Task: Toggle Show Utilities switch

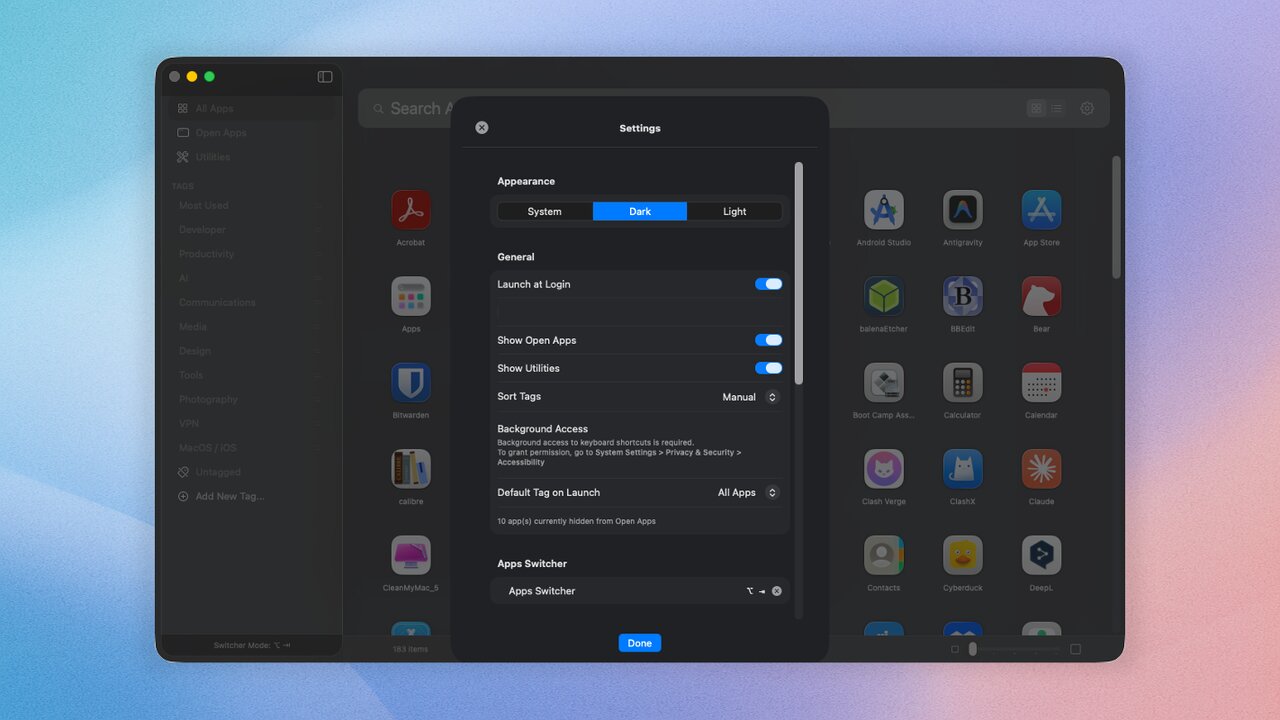Action: (x=769, y=368)
